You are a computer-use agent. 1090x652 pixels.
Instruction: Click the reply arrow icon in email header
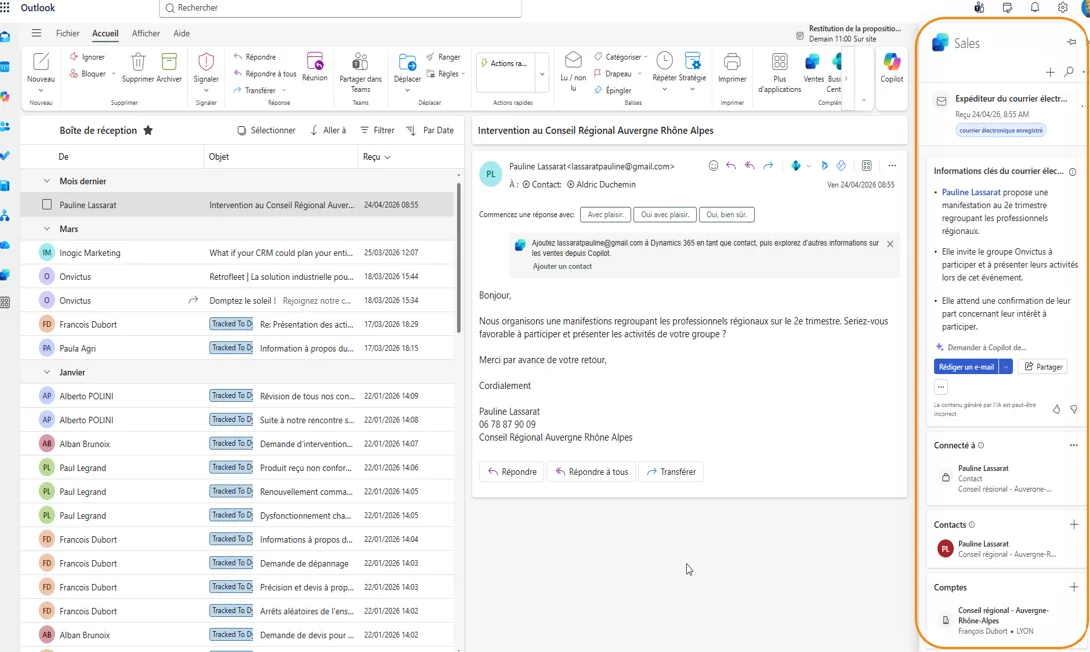[x=731, y=165]
